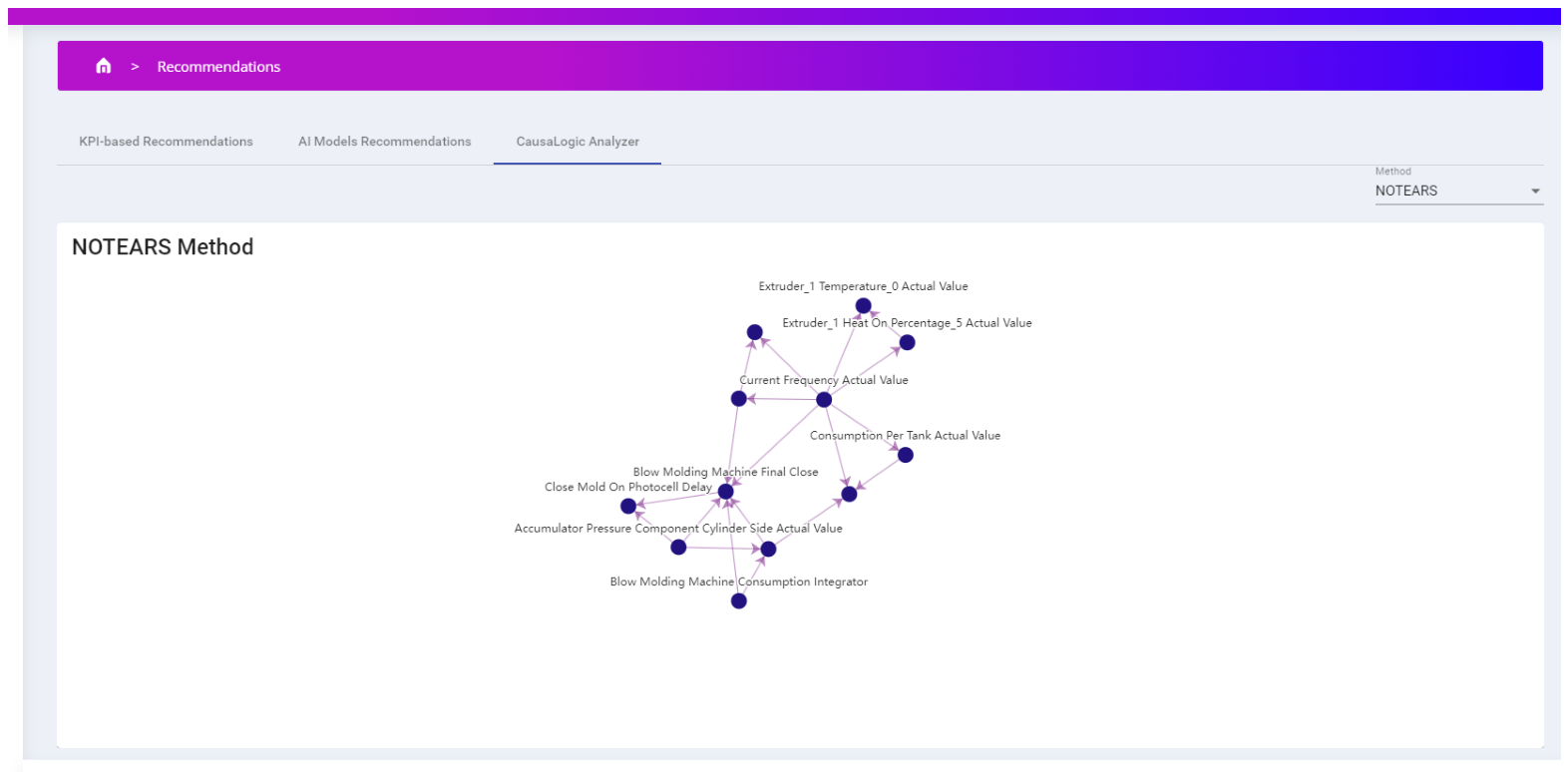Click unlabeled node left of Extruder_1 Heat On label

(x=755, y=332)
